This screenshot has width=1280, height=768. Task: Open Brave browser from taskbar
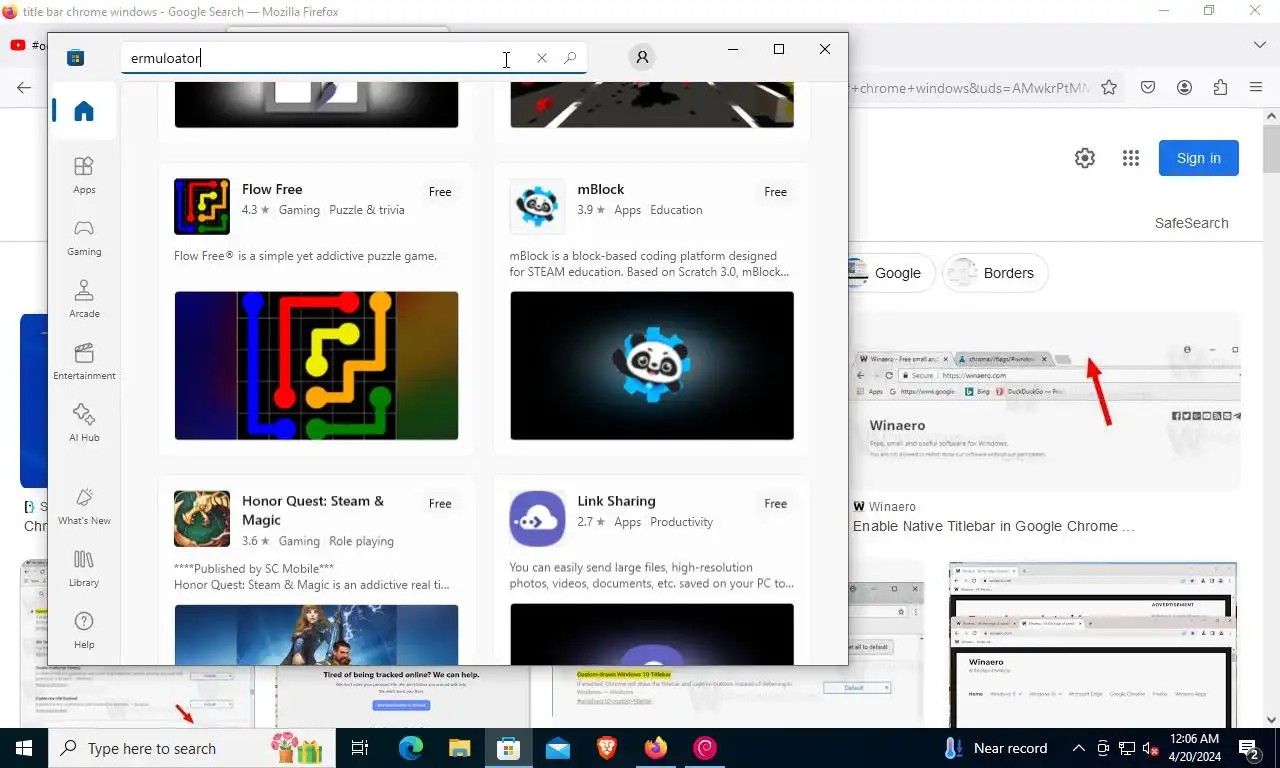tap(607, 748)
